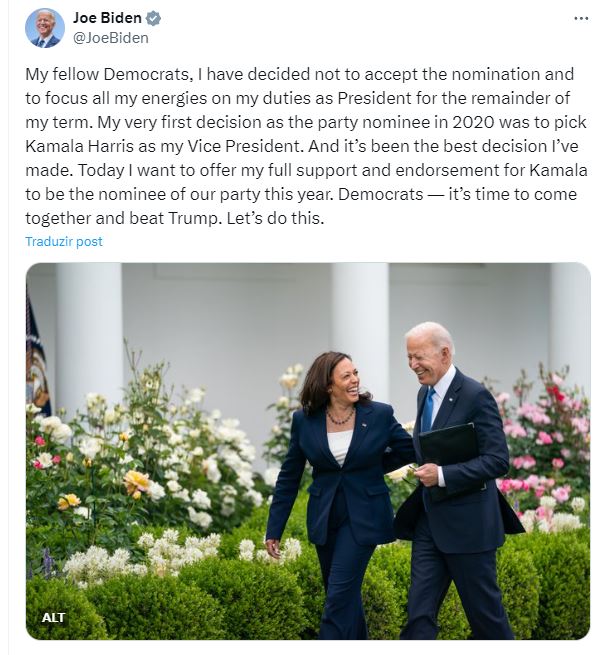Click Joe Biden's face in the photo
603x655 pixels.
[x=427, y=356]
